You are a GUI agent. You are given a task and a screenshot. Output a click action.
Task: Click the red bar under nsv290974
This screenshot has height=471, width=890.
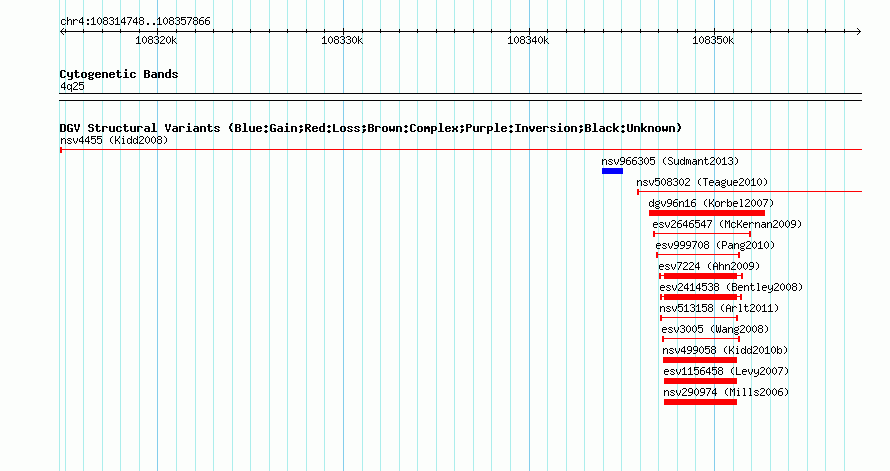point(700,402)
